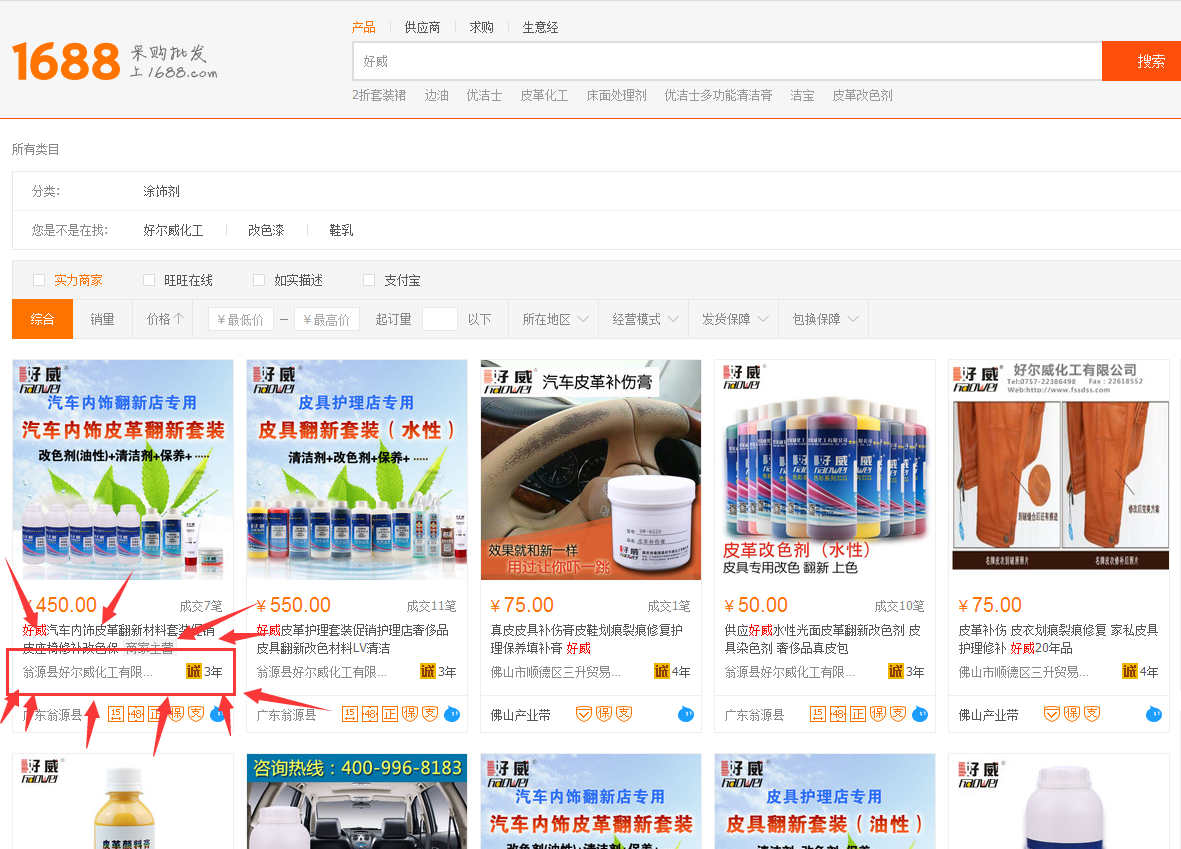1181x849 pixels.
Task: Switch to the 供应商 search tab
Action: click(422, 27)
